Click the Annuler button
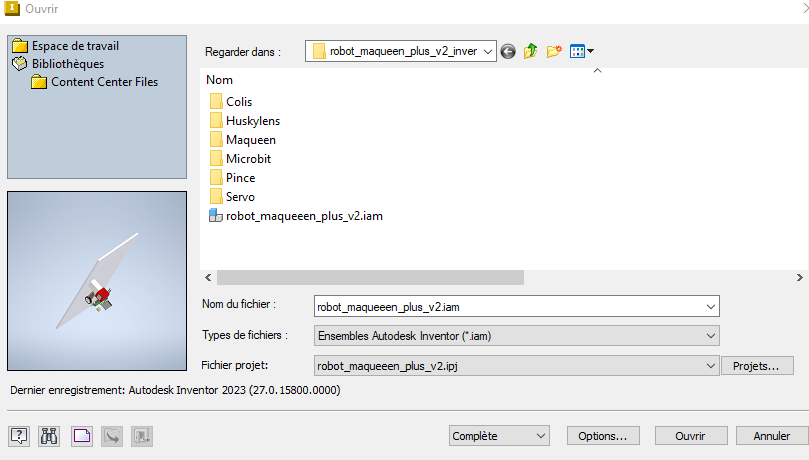This screenshot has width=809, height=460. point(772,436)
